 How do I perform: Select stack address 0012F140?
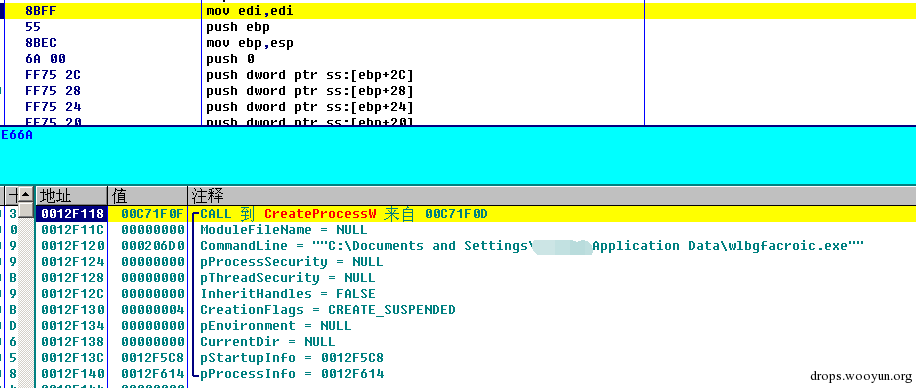[72, 373]
